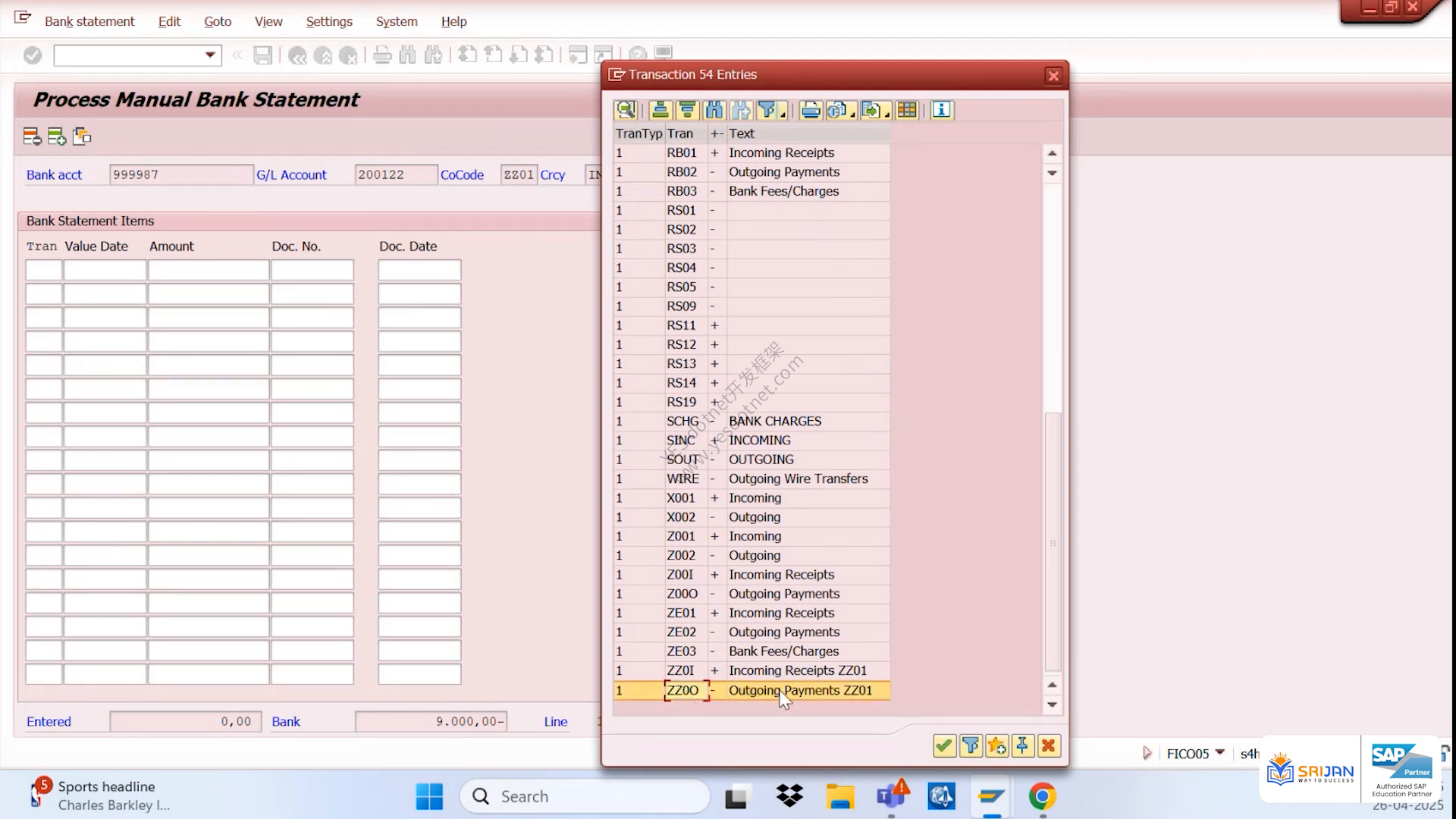Open the command field dropdown
Viewport: 1456px width, 819px height.
(x=210, y=55)
